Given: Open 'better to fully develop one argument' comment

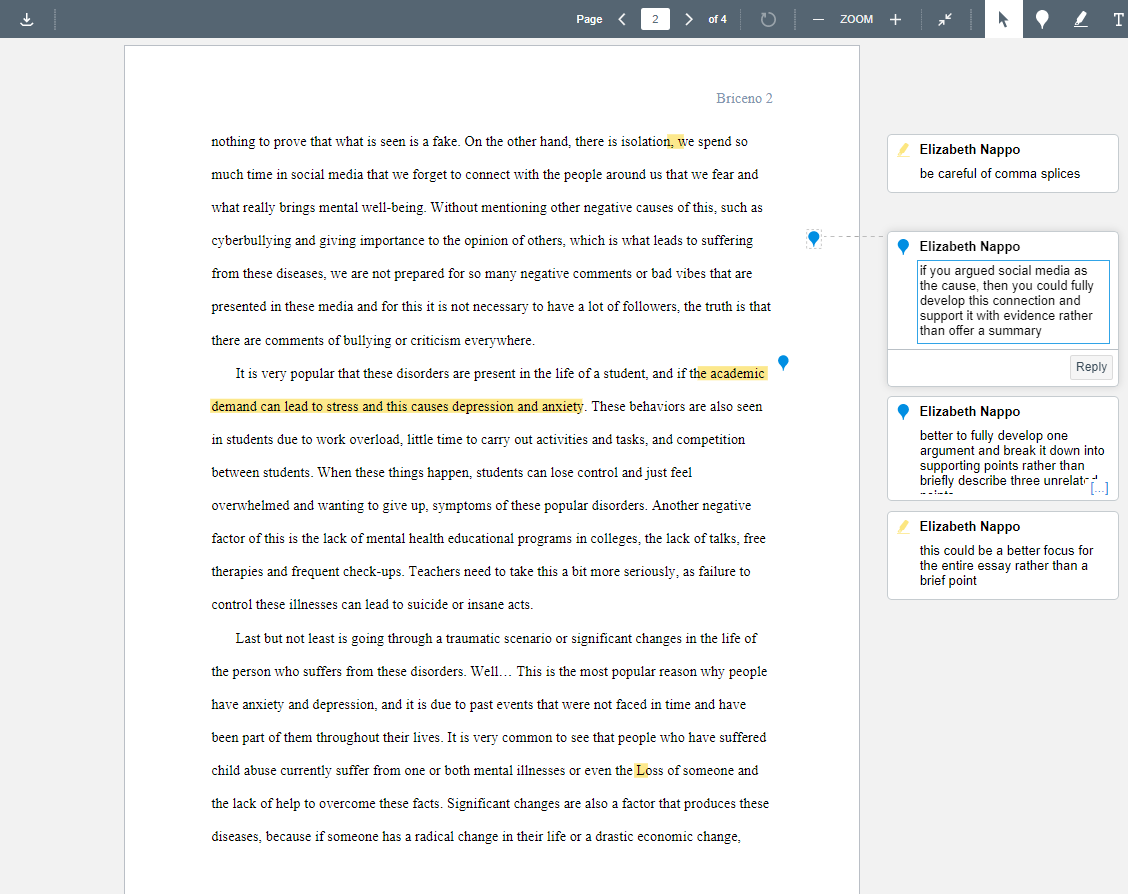Looking at the screenshot, I should (1003, 448).
